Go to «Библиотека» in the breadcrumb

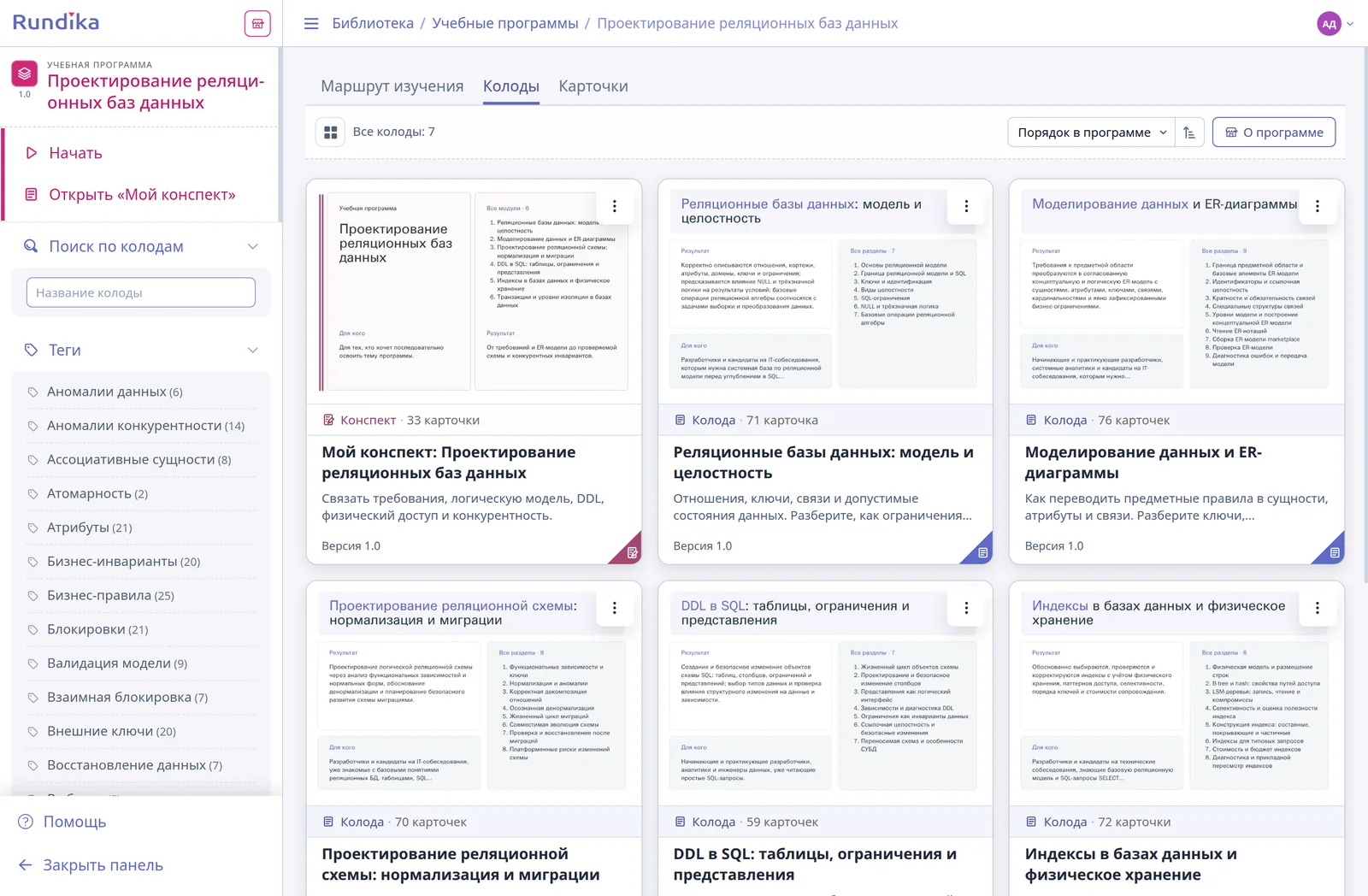[373, 23]
